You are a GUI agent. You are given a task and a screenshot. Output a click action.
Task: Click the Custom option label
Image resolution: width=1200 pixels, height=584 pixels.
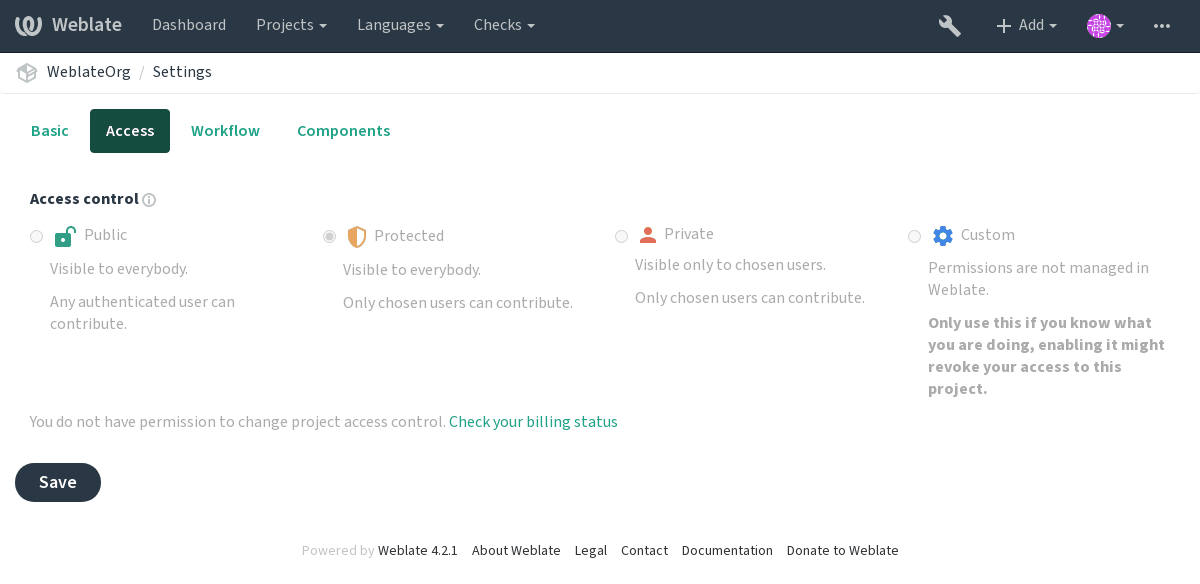point(988,235)
